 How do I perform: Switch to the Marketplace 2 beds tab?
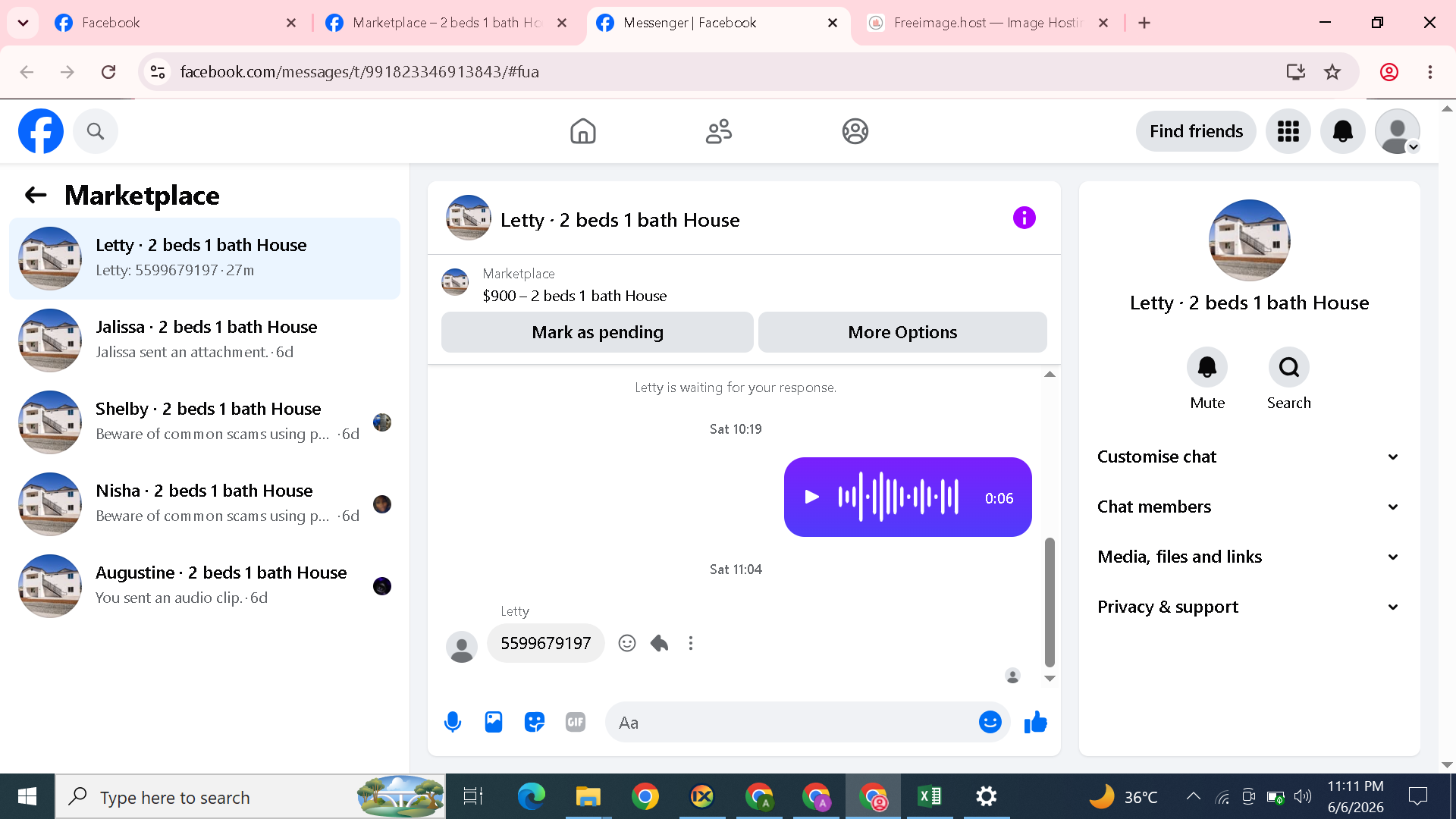447,23
